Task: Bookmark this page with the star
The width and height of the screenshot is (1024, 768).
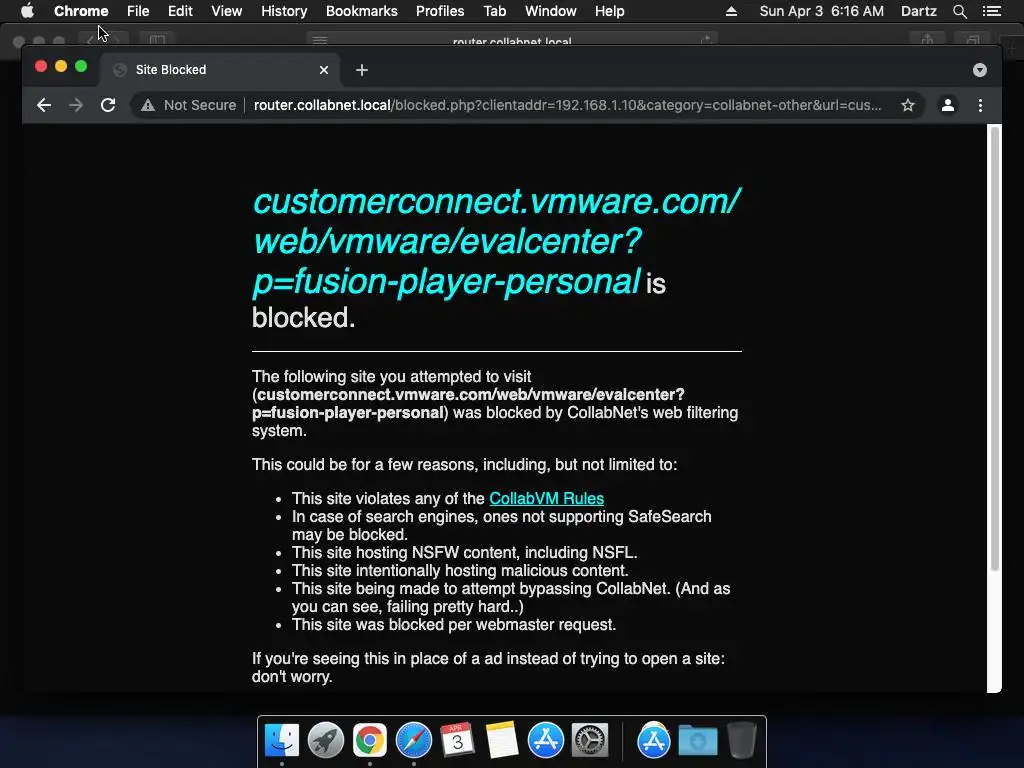Action: [x=908, y=105]
